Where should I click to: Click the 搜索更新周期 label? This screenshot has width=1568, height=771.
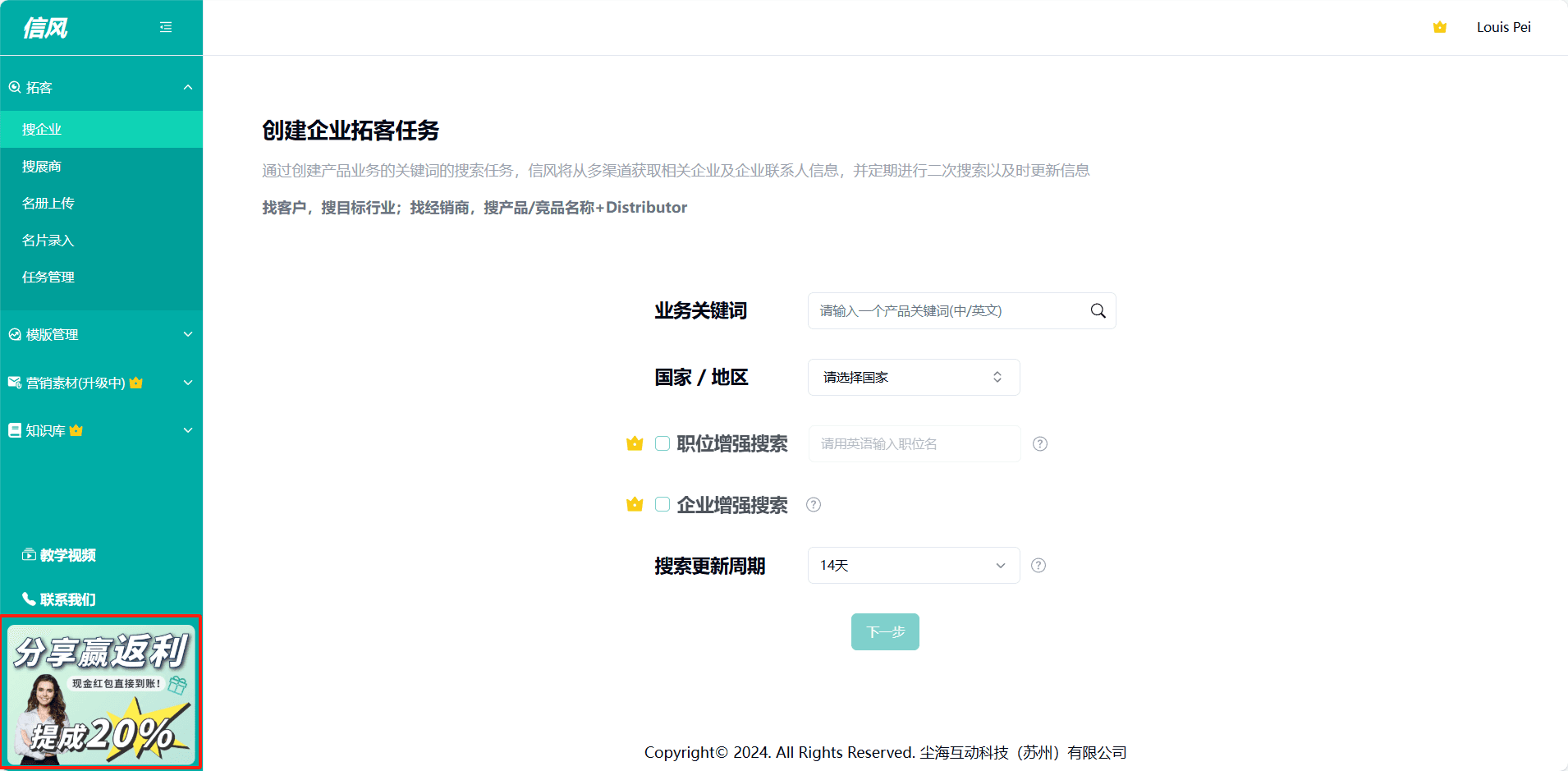click(709, 566)
